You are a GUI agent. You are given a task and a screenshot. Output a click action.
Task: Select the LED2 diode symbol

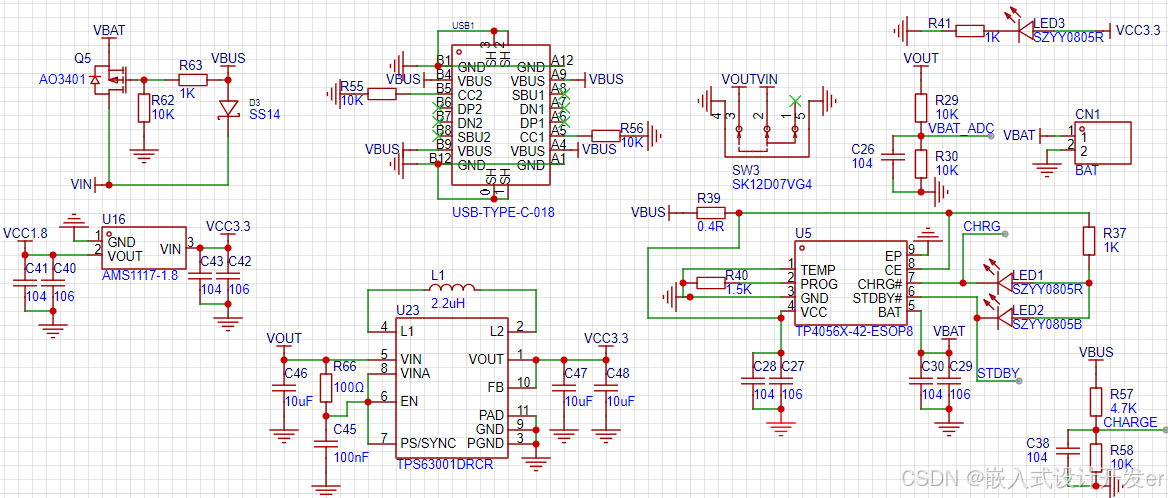[x=1005, y=316]
